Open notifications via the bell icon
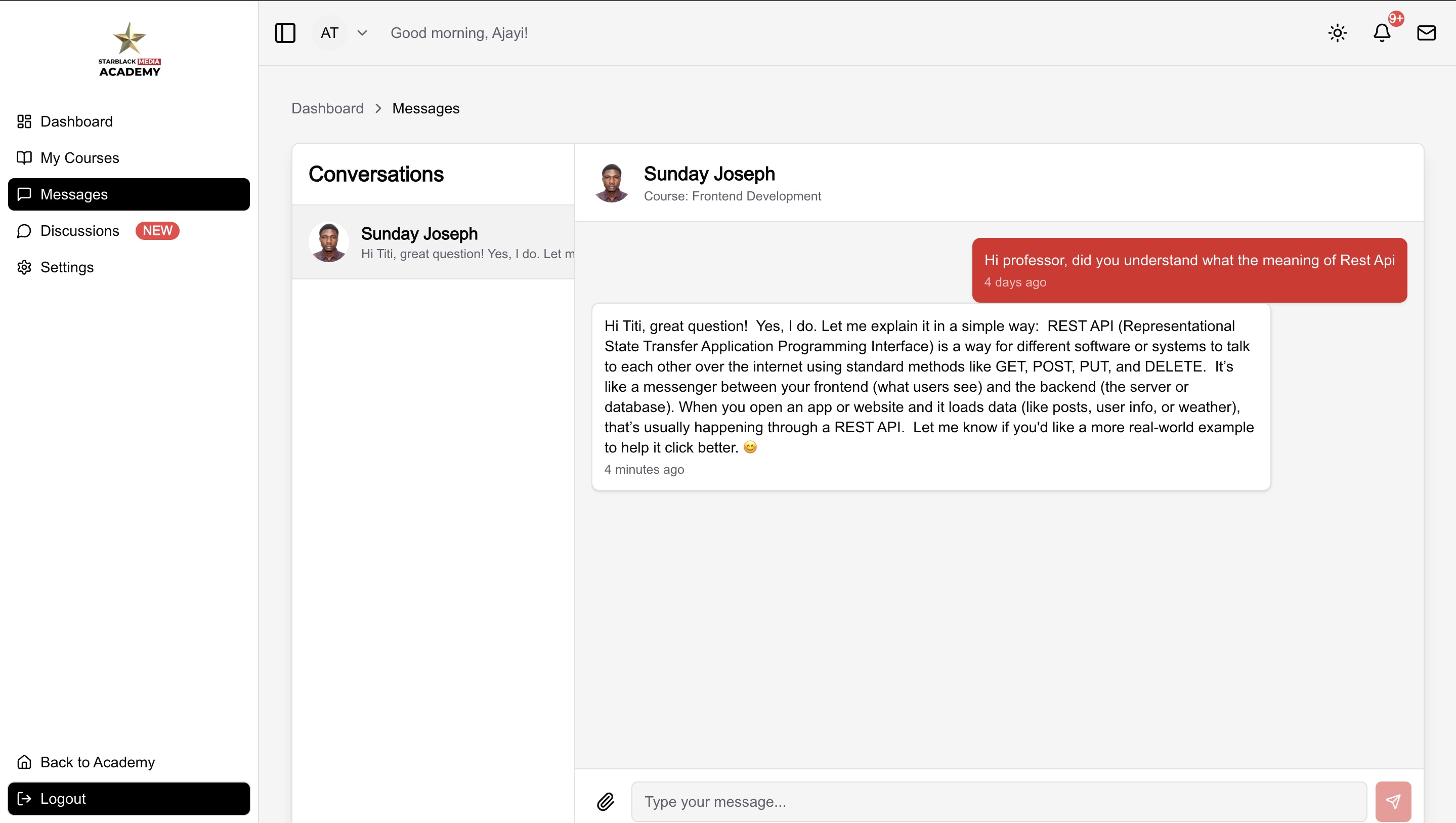Screen dimensions: 1456x823 [1381, 33]
